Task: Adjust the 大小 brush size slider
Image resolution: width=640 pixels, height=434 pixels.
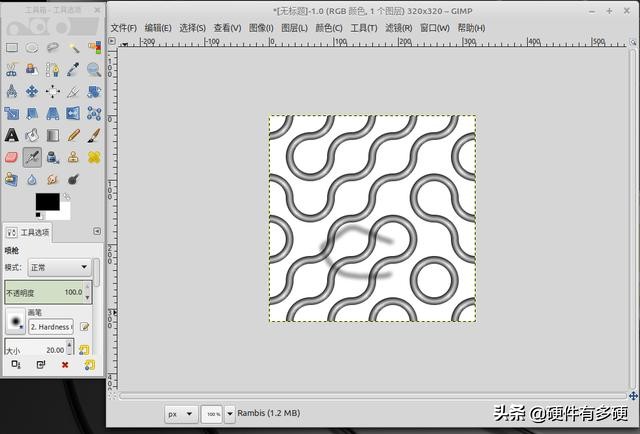Action: pyautogui.click(x=39, y=347)
